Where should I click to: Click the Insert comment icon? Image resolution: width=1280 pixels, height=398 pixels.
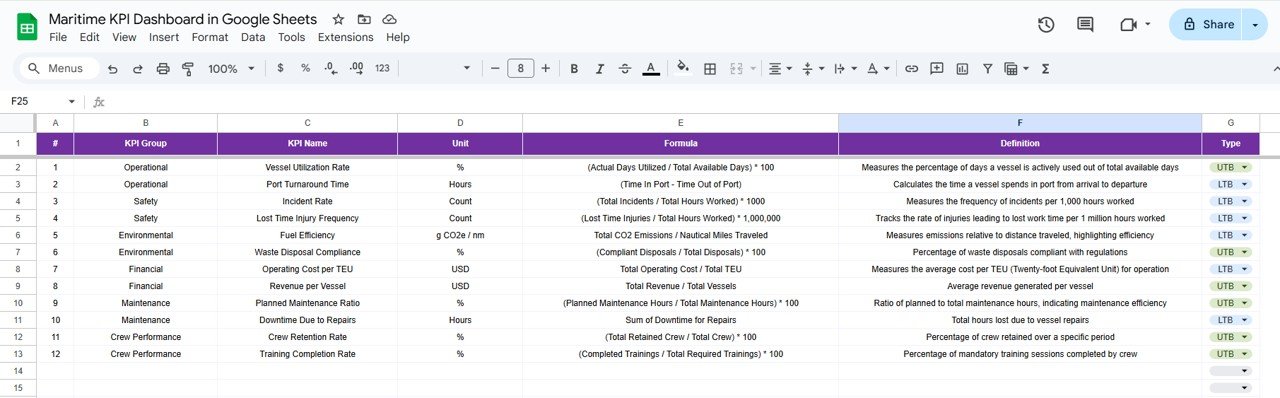pos(937,69)
